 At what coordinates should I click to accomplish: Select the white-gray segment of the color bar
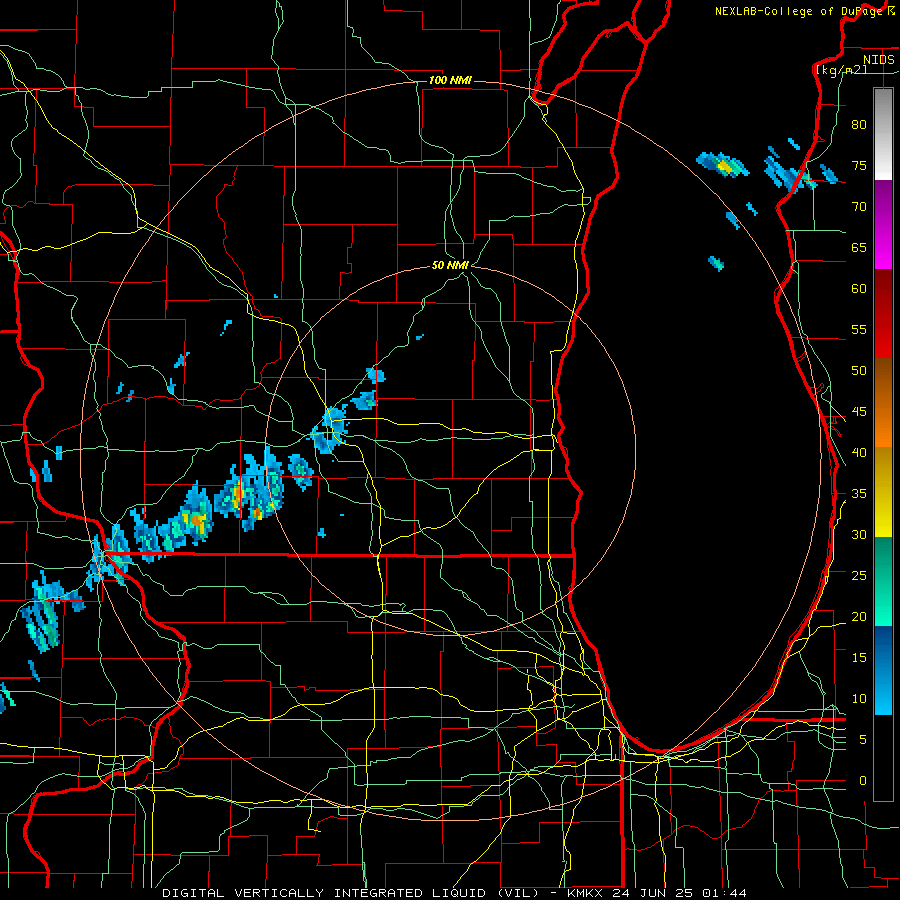(x=883, y=134)
